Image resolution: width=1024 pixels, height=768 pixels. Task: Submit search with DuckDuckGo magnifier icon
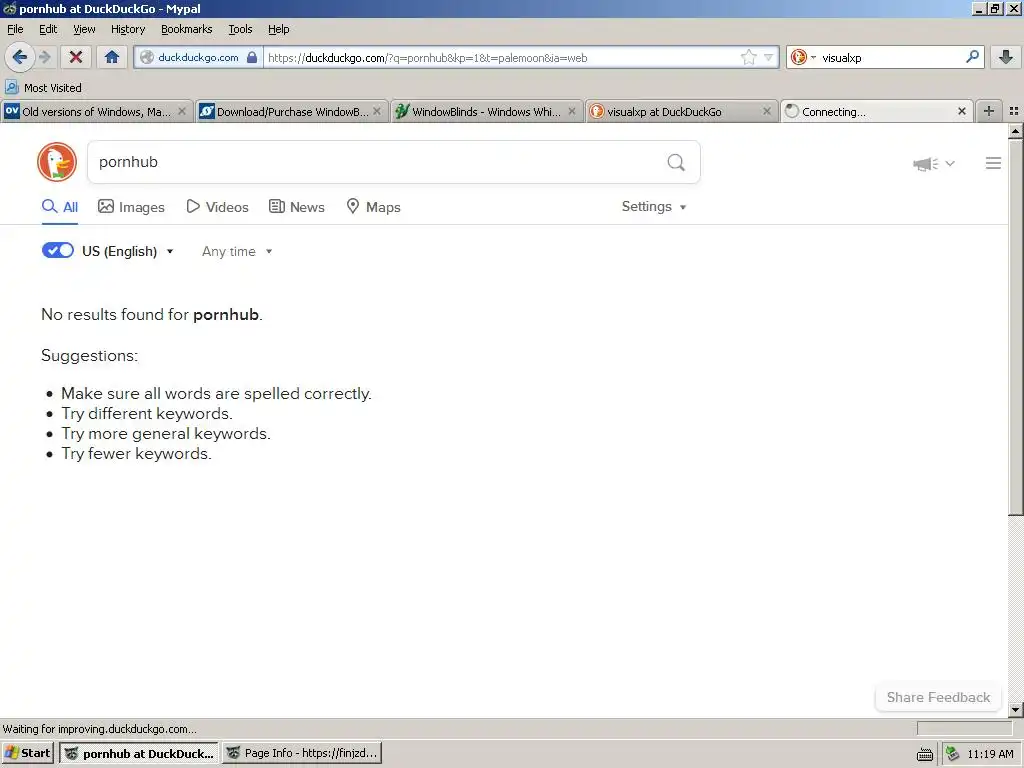pyautogui.click(x=676, y=162)
